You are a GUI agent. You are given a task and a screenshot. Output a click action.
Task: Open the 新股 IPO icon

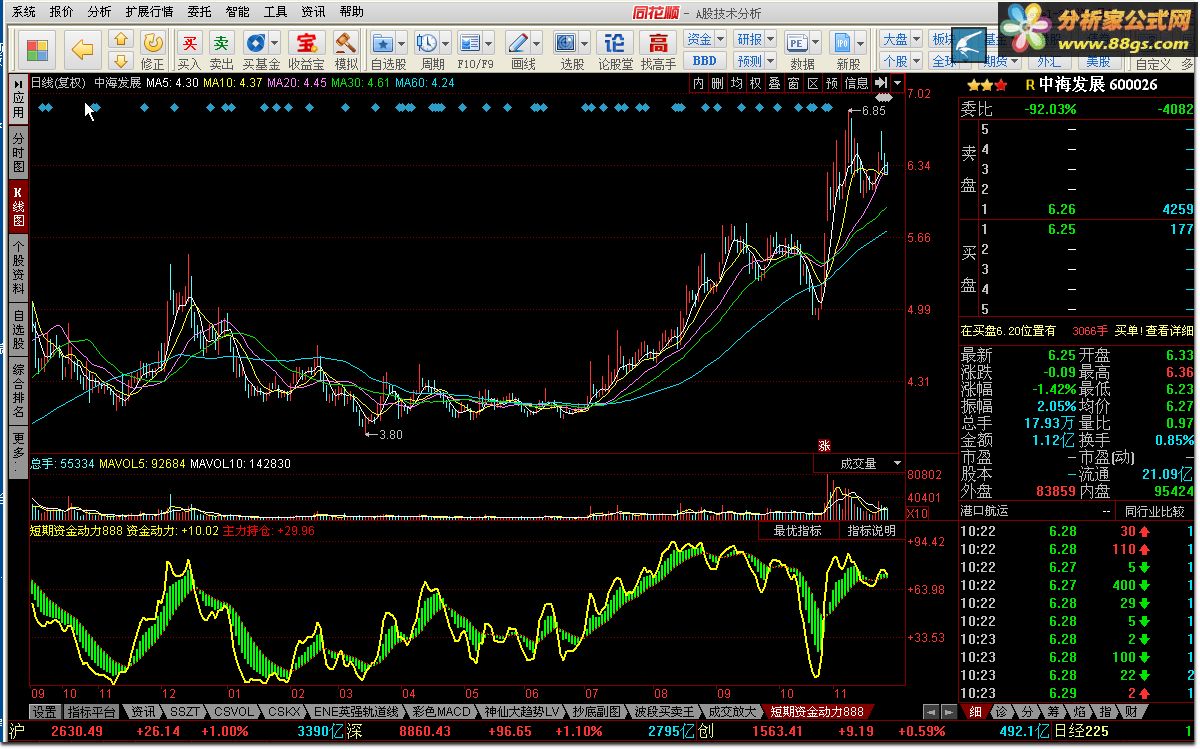click(842, 43)
